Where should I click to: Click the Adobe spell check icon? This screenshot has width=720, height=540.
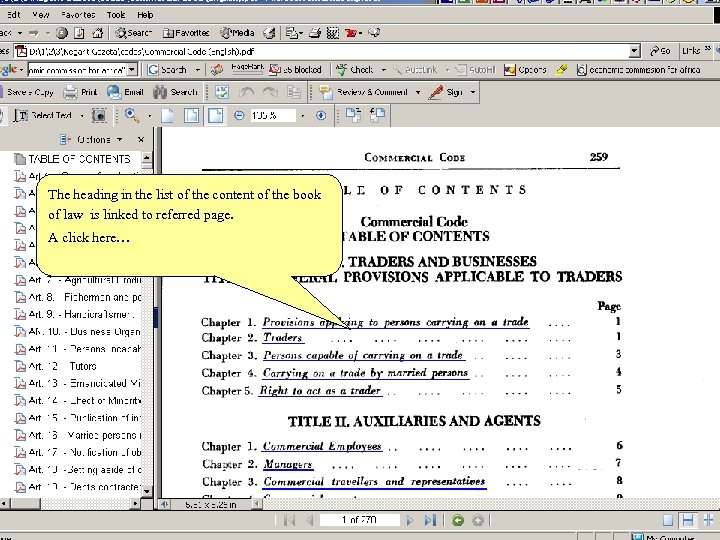(222, 92)
